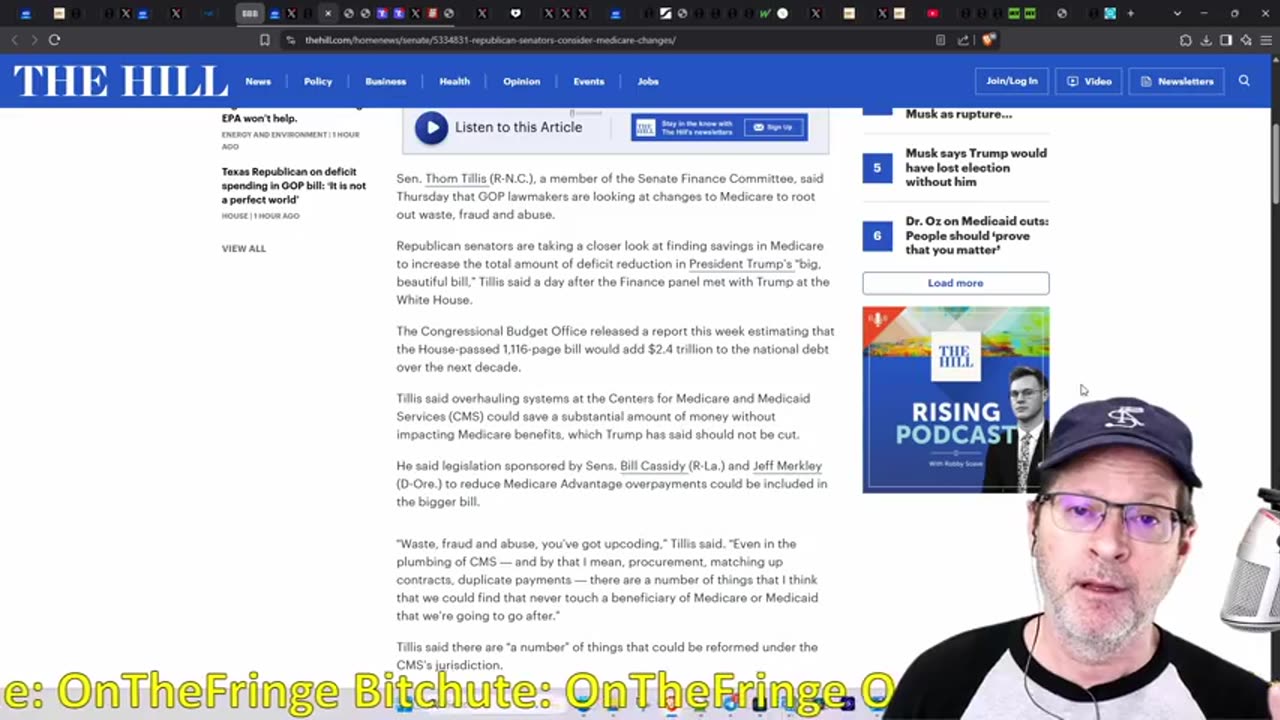Viewport: 1280px width, 720px height.
Task: Click the number 6 ranking badge
Action: tap(877, 236)
